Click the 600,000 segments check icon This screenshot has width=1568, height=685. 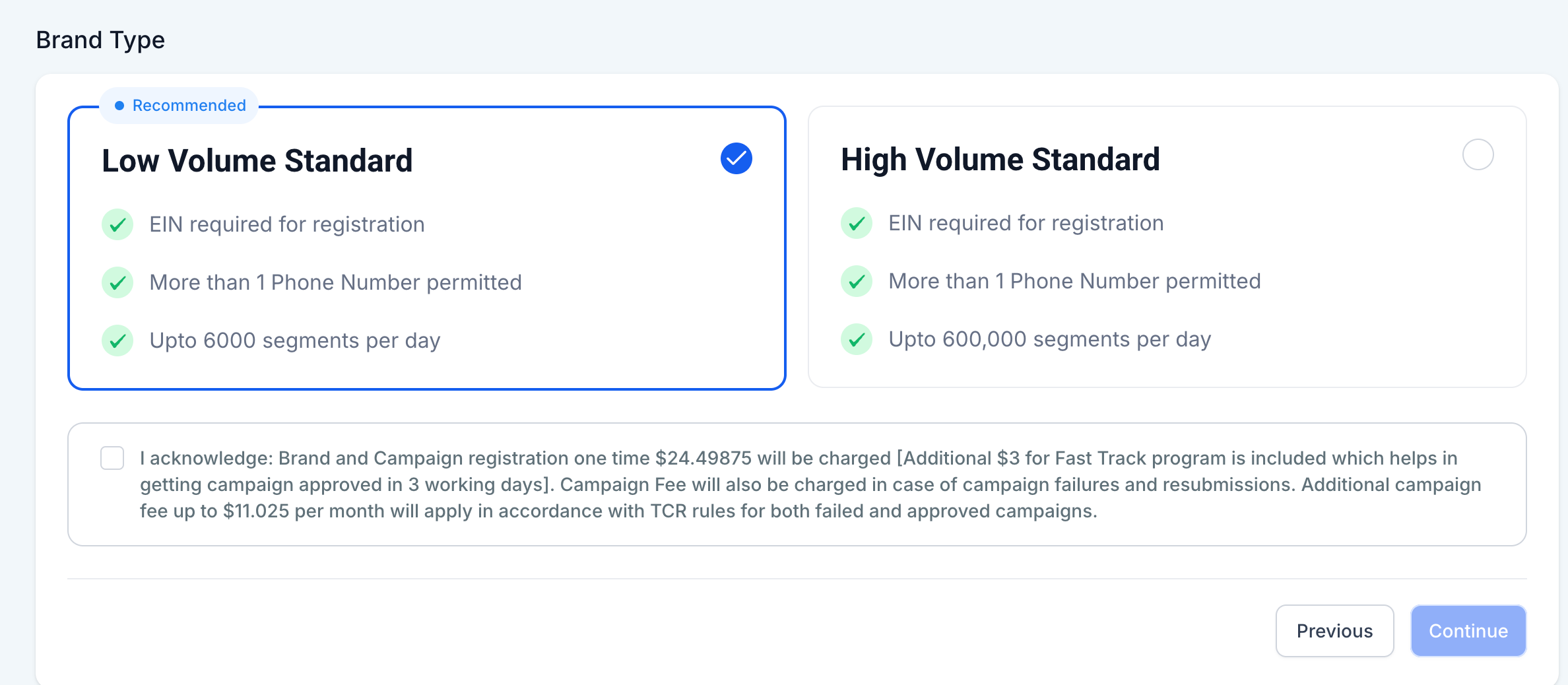857,339
